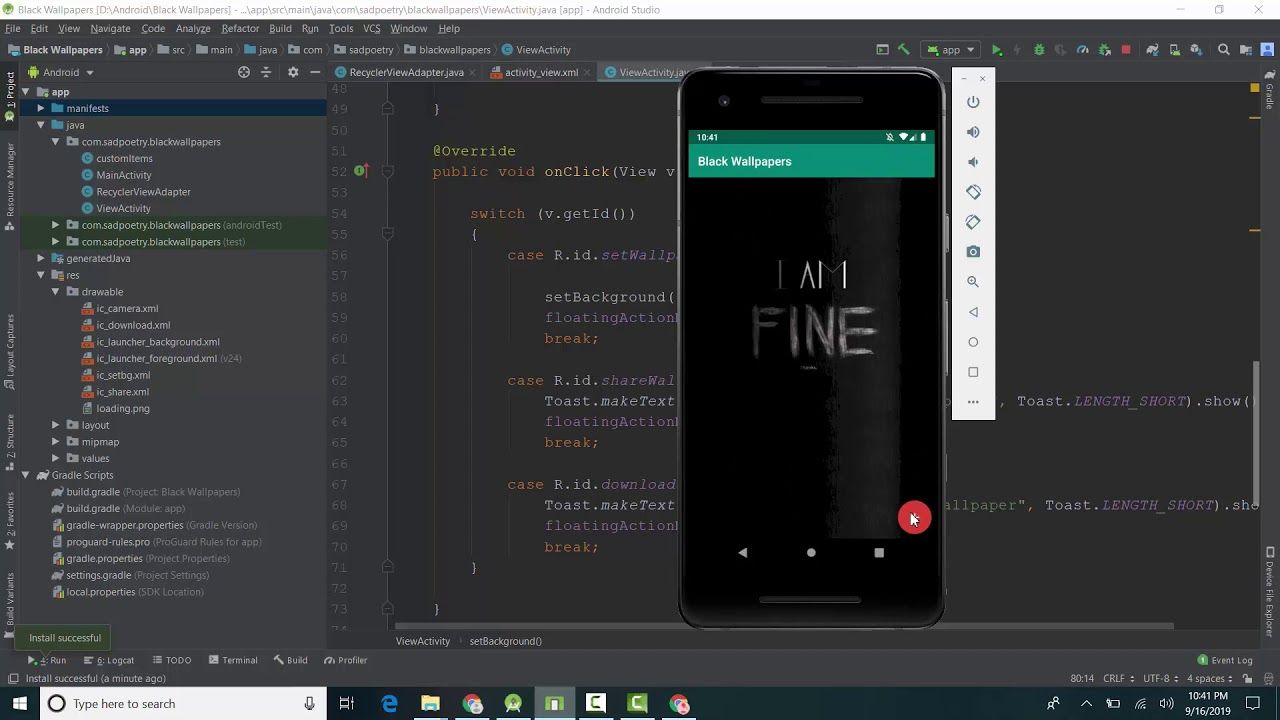Click emulator volume up icon
The width and height of the screenshot is (1280, 720).
pos(973,132)
